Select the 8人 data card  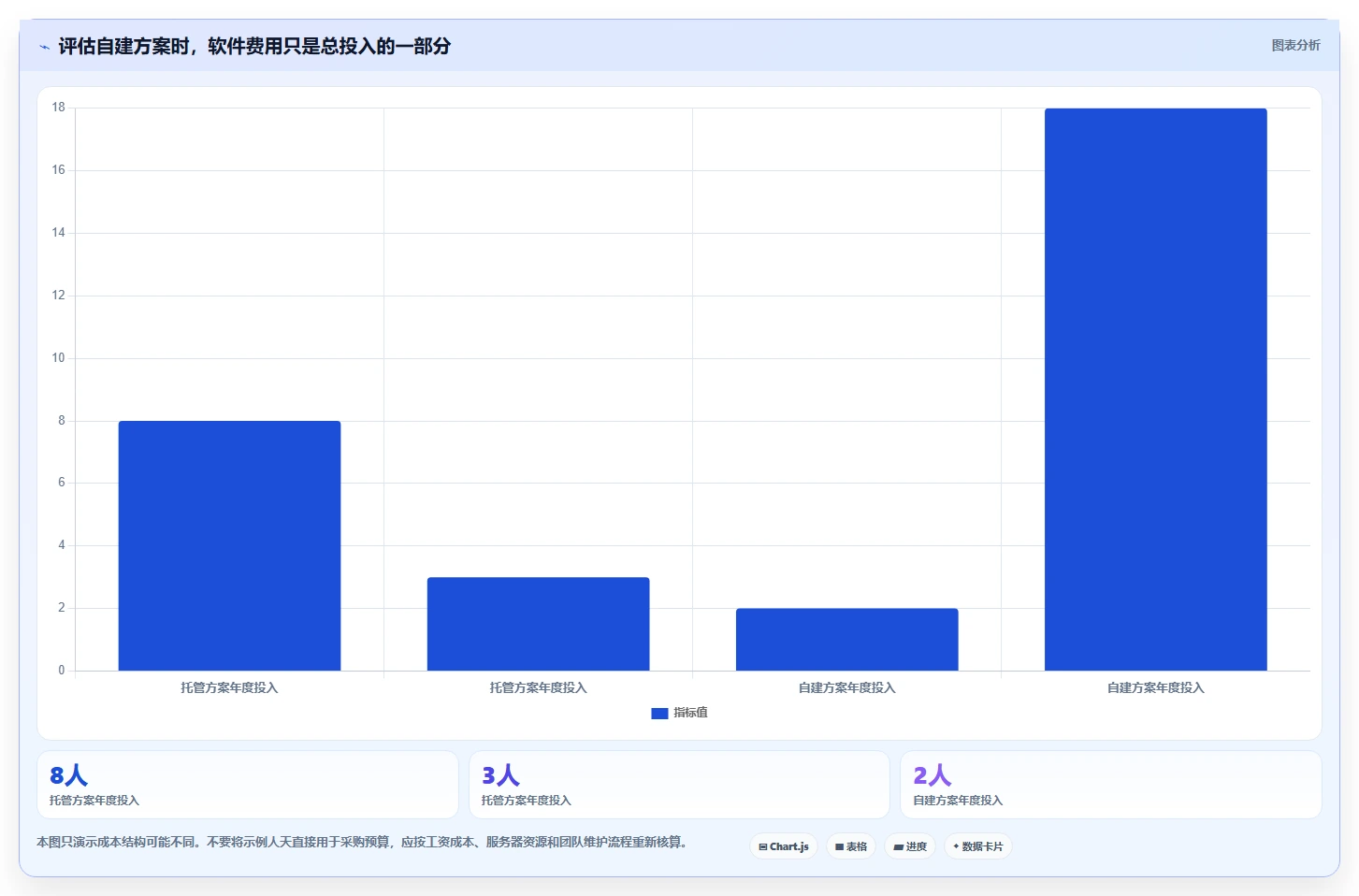click(248, 785)
